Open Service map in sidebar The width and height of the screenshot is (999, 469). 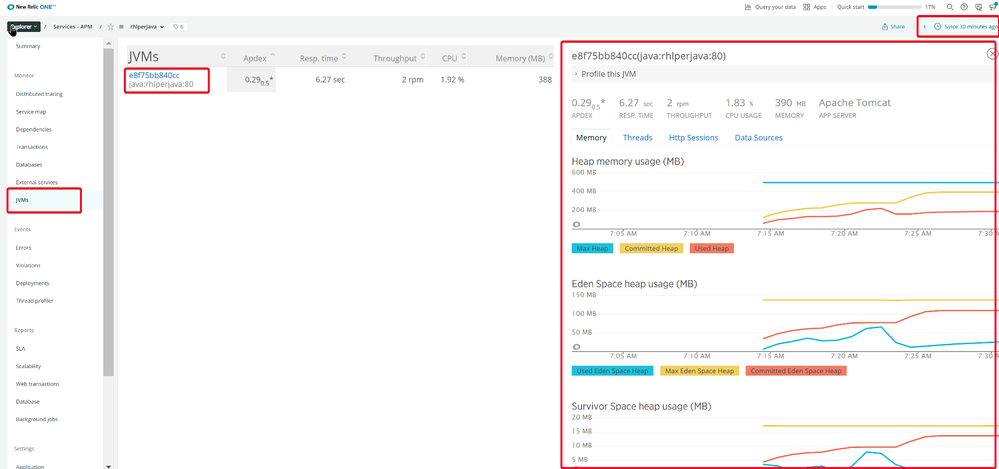click(31, 112)
